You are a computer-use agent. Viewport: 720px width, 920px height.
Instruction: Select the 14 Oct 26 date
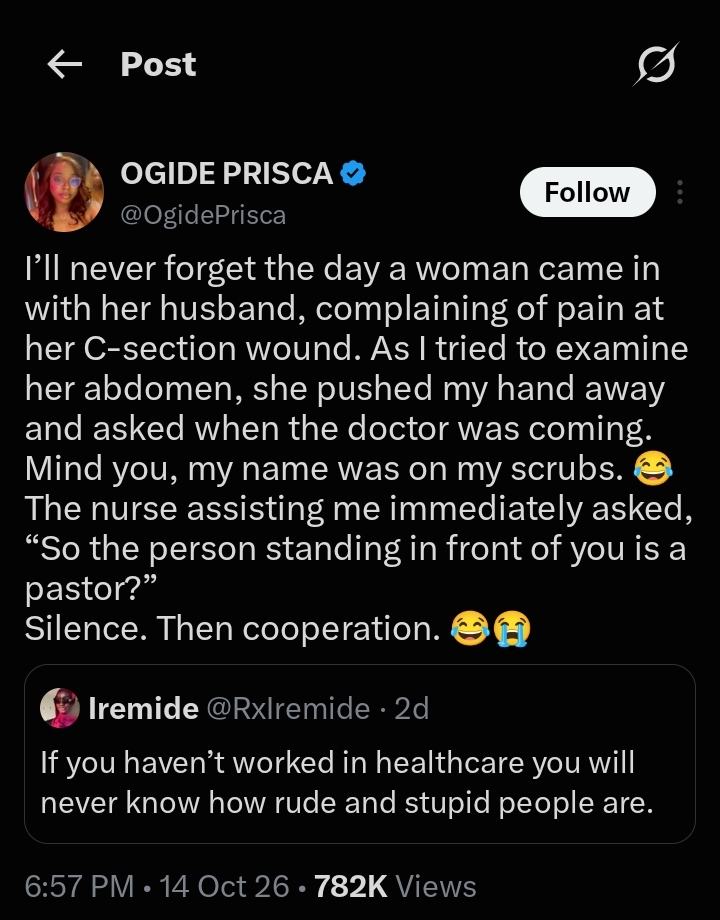(x=224, y=886)
